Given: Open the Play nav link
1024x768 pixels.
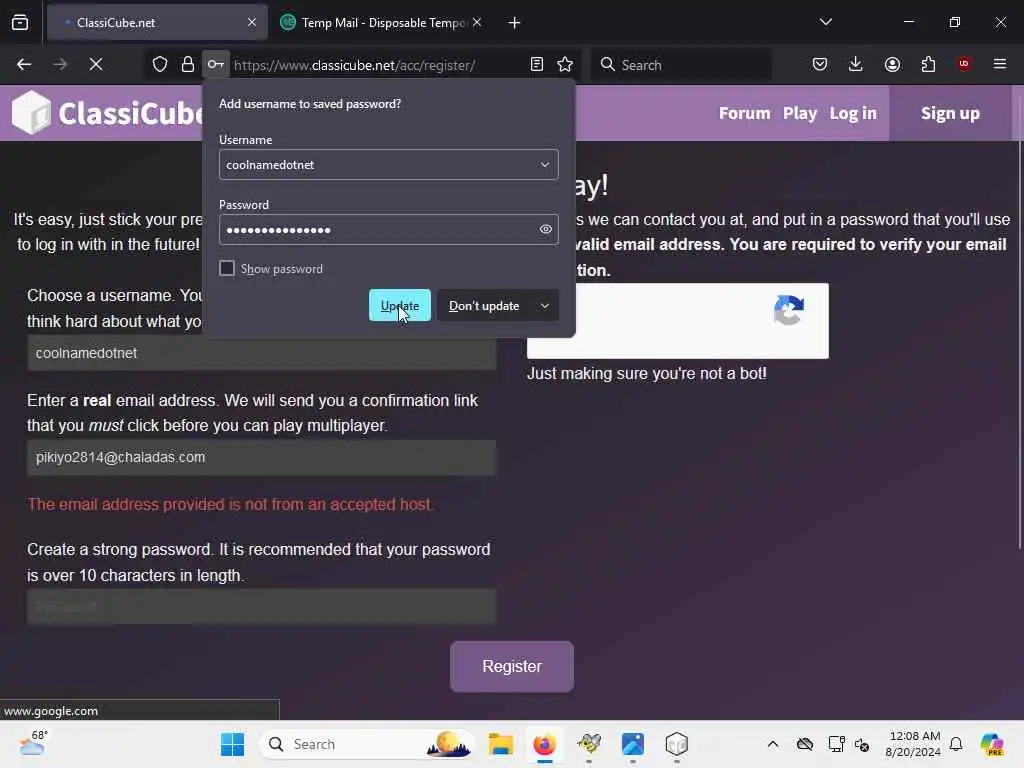Looking at the screenshot, I should 800,113.
